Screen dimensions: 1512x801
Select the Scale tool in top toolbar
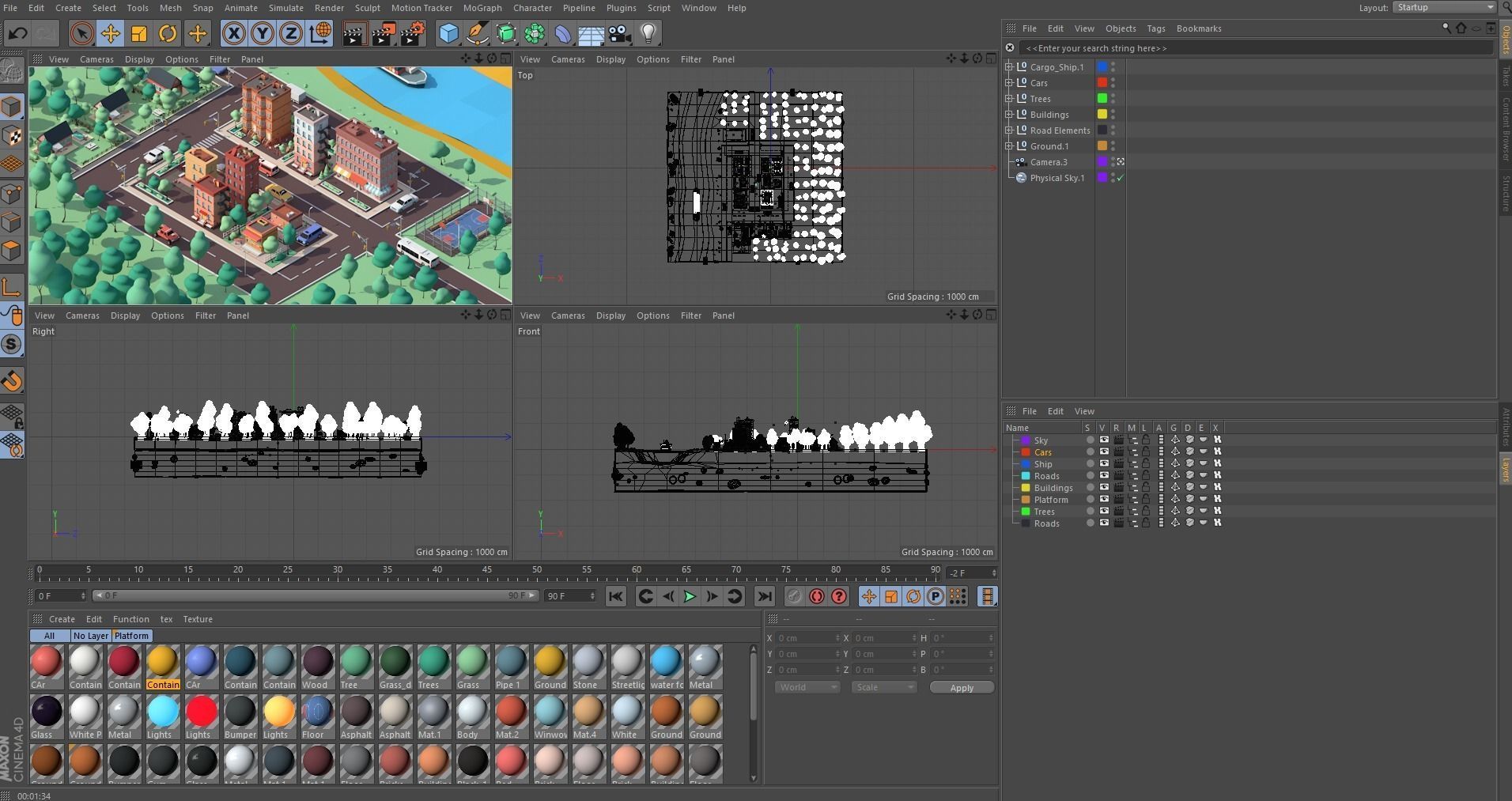[139, 33]
